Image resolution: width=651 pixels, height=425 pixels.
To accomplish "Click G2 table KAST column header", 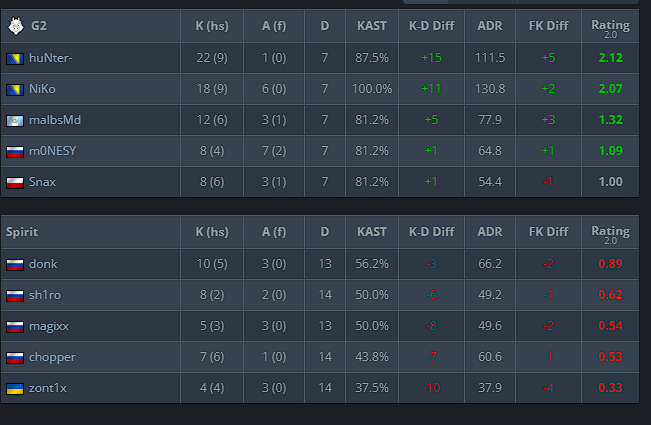I will click(372, 26).
